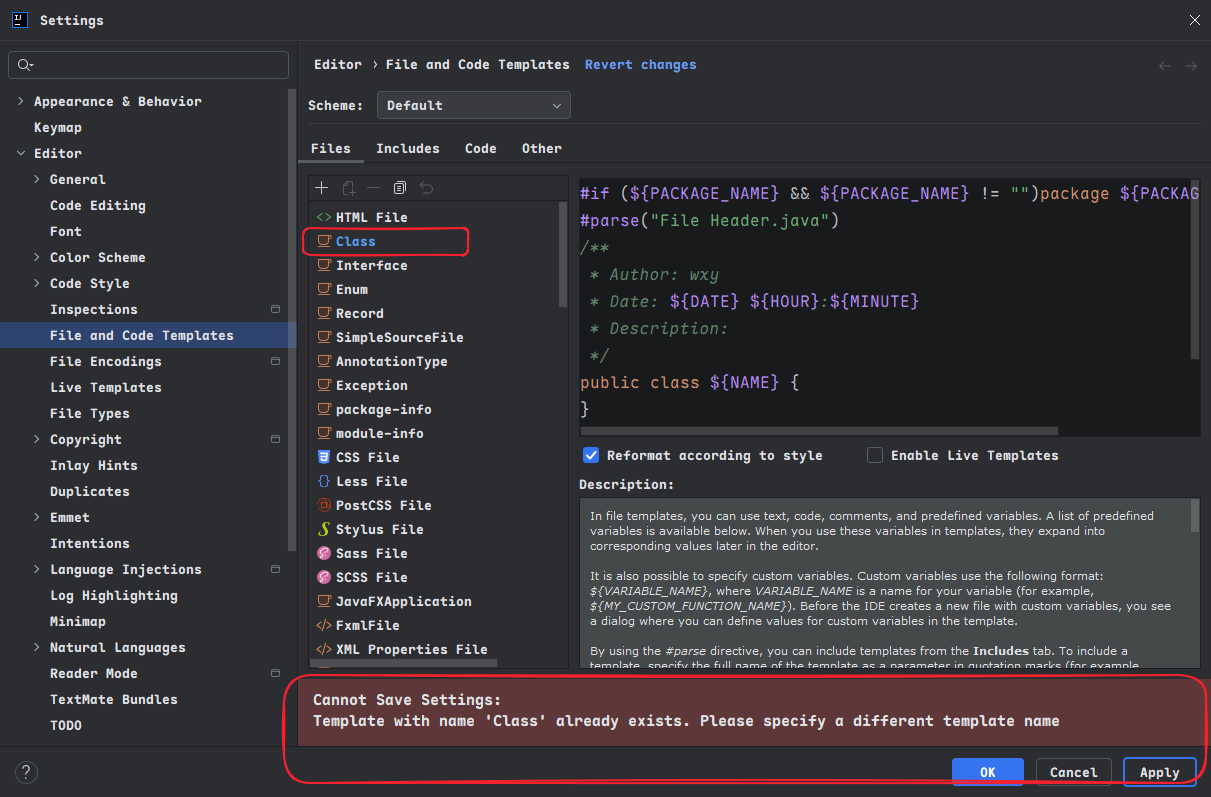Select the Stylus File template icon
This screenshot has height=797, width=1211.
point(324,529)
